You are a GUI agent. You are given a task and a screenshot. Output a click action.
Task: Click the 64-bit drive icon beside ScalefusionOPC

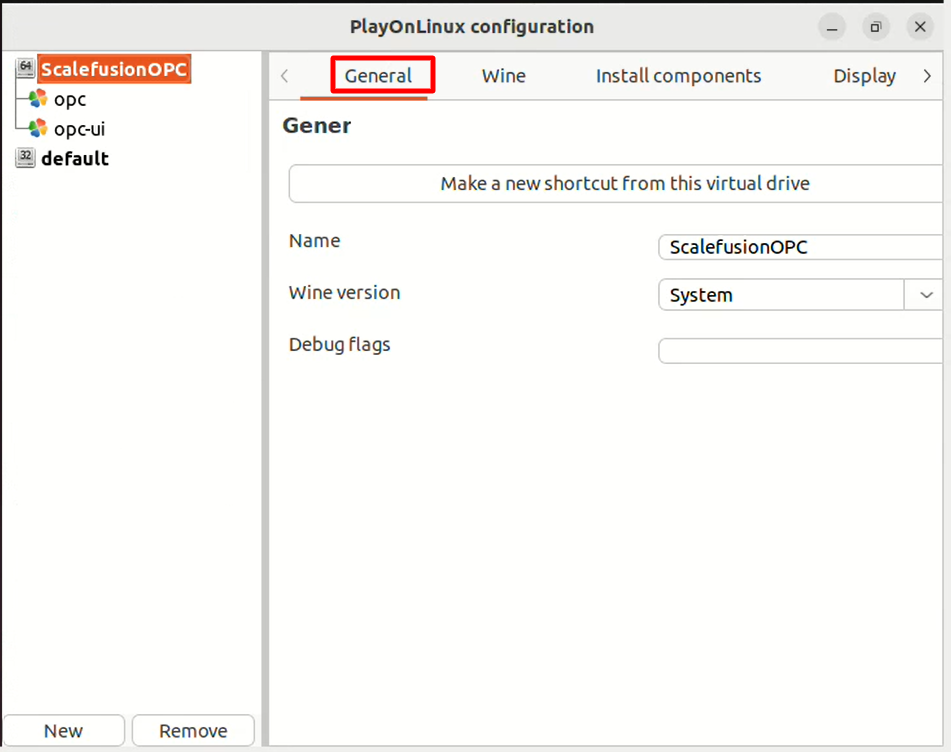[x=25, y=68]
